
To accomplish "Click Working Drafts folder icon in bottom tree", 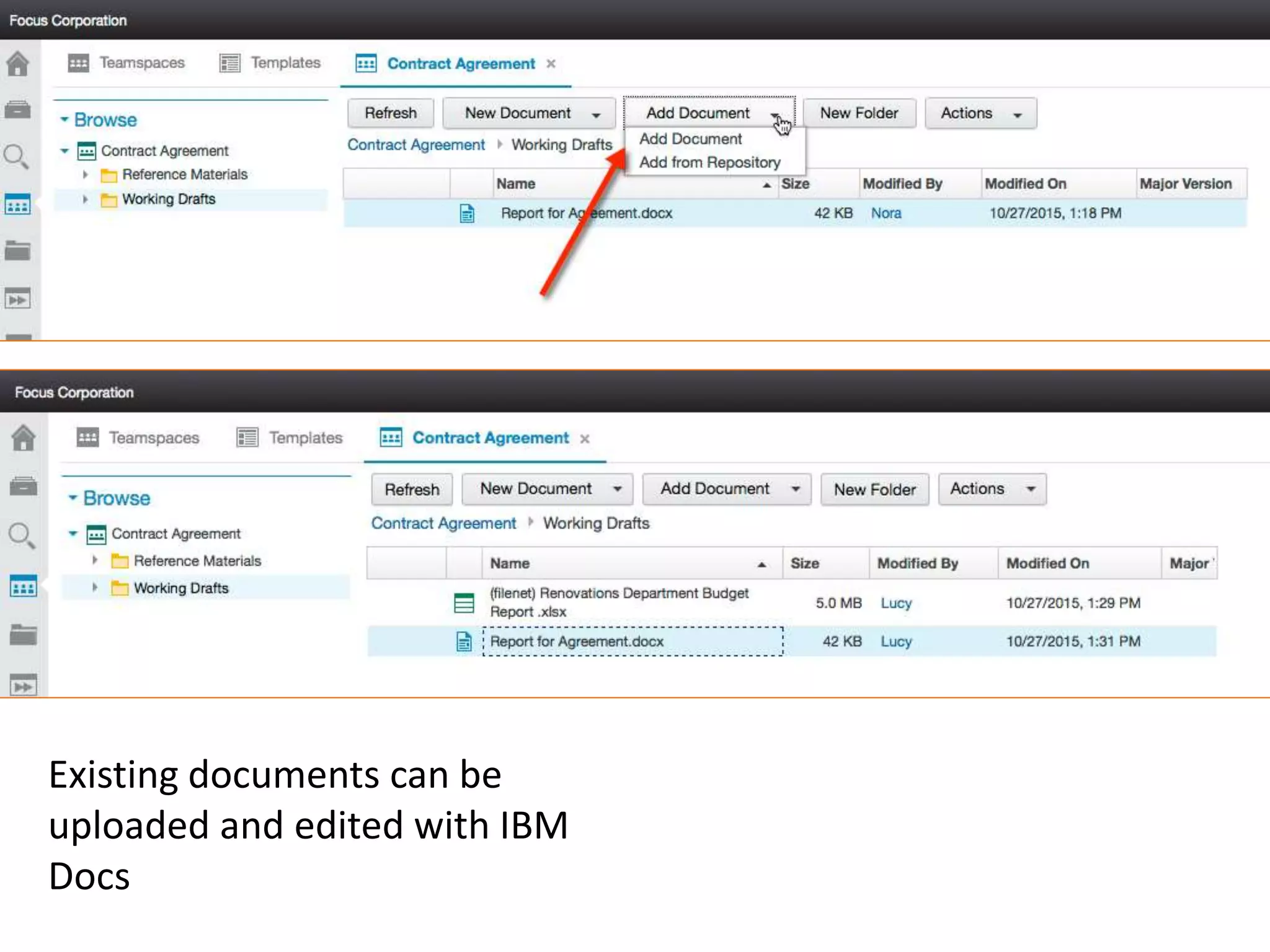I will (120, 588).
